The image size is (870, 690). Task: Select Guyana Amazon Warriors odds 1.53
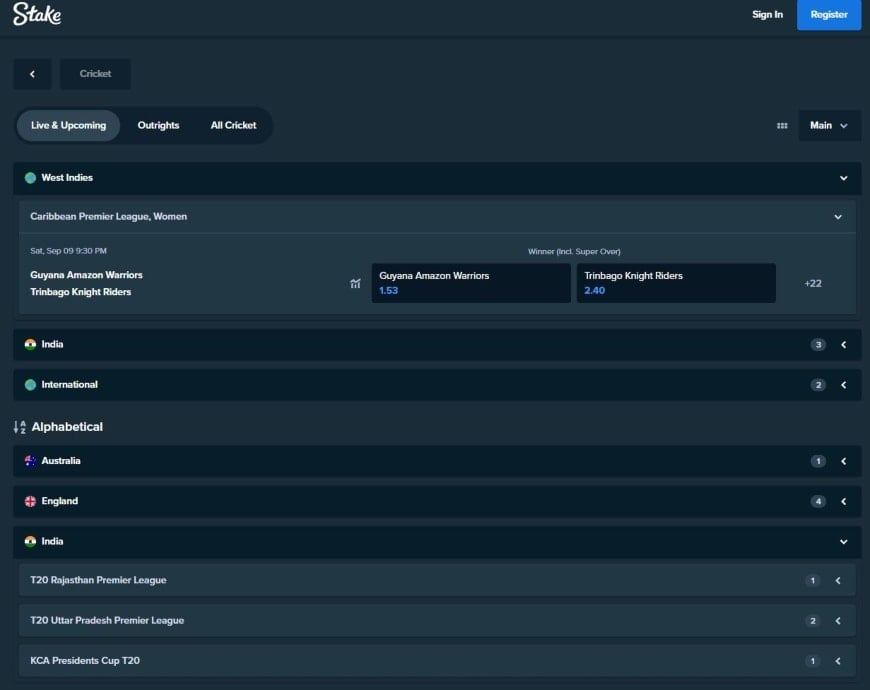pyautogui.click(x=470, y=282)
